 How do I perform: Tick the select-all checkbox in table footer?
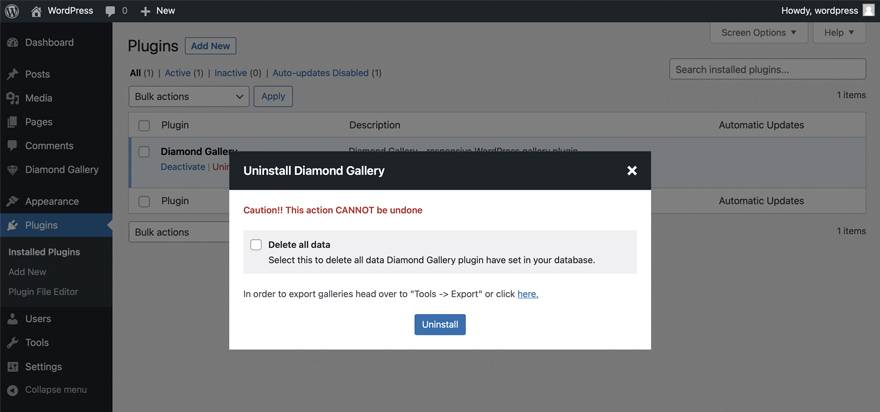point(144,201)
